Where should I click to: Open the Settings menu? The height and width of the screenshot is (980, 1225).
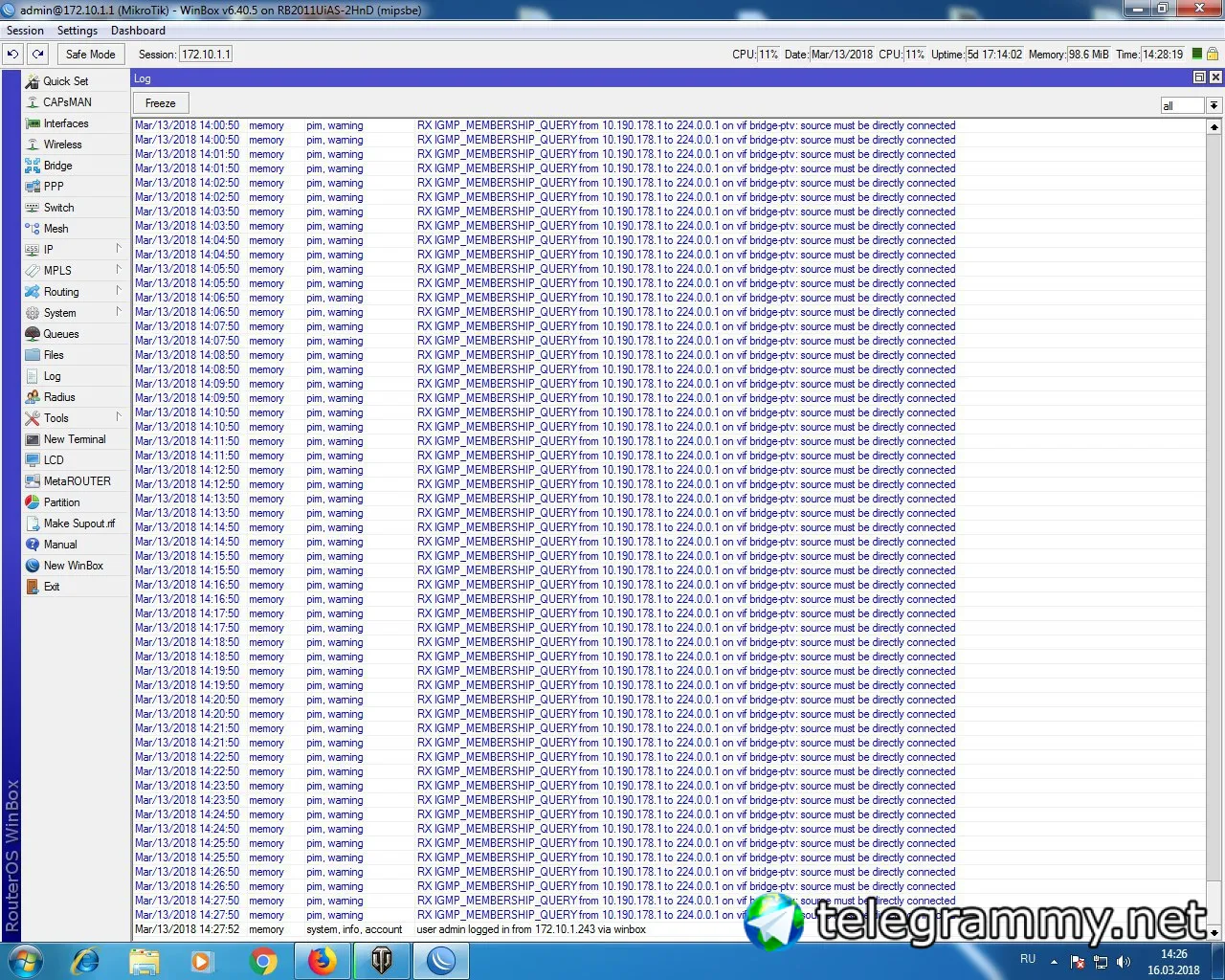tap(78, 31)
